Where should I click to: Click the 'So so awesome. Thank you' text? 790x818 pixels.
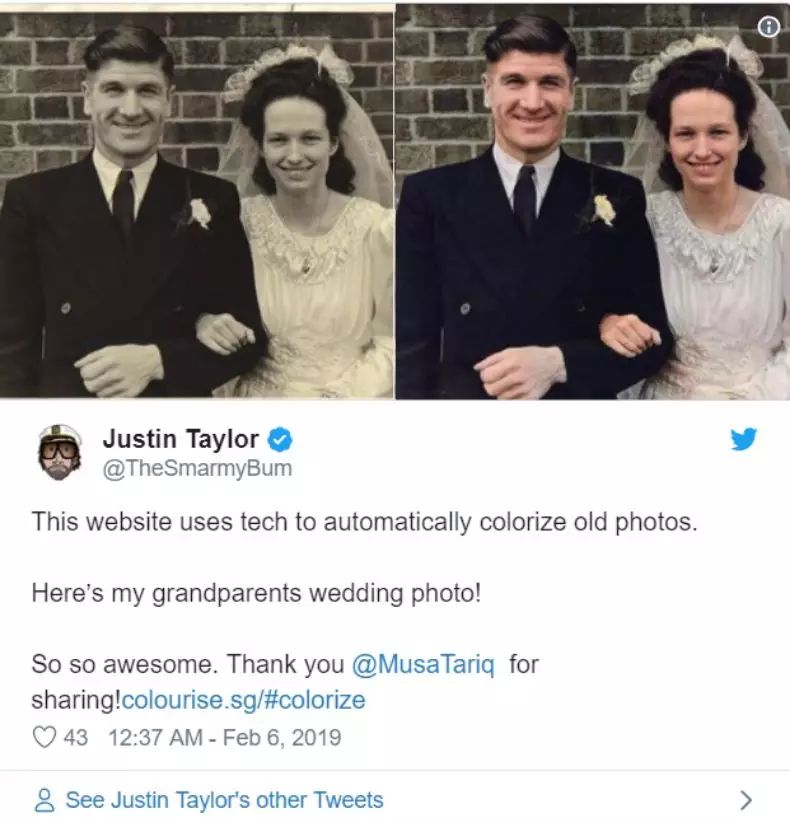tap(188, 664)
